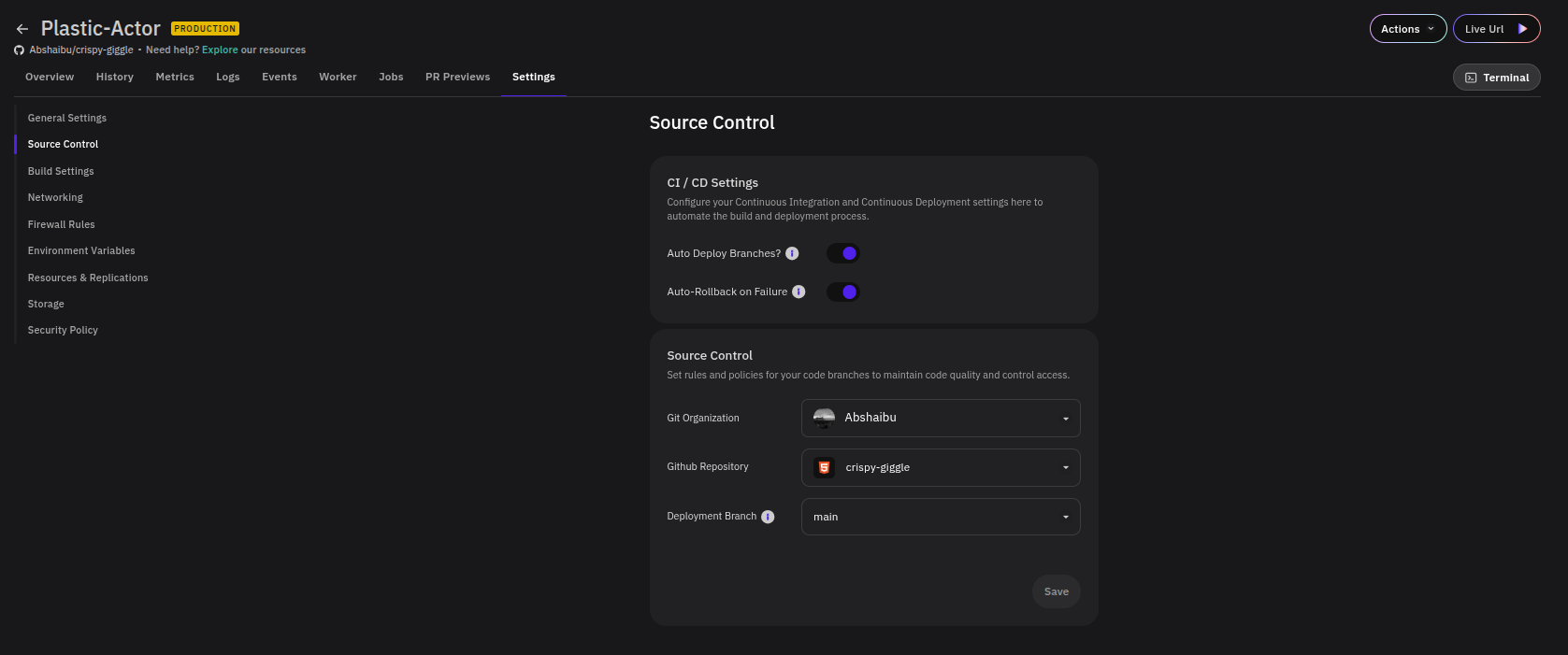Open Build Settings in sidebar

pos(61,171)
